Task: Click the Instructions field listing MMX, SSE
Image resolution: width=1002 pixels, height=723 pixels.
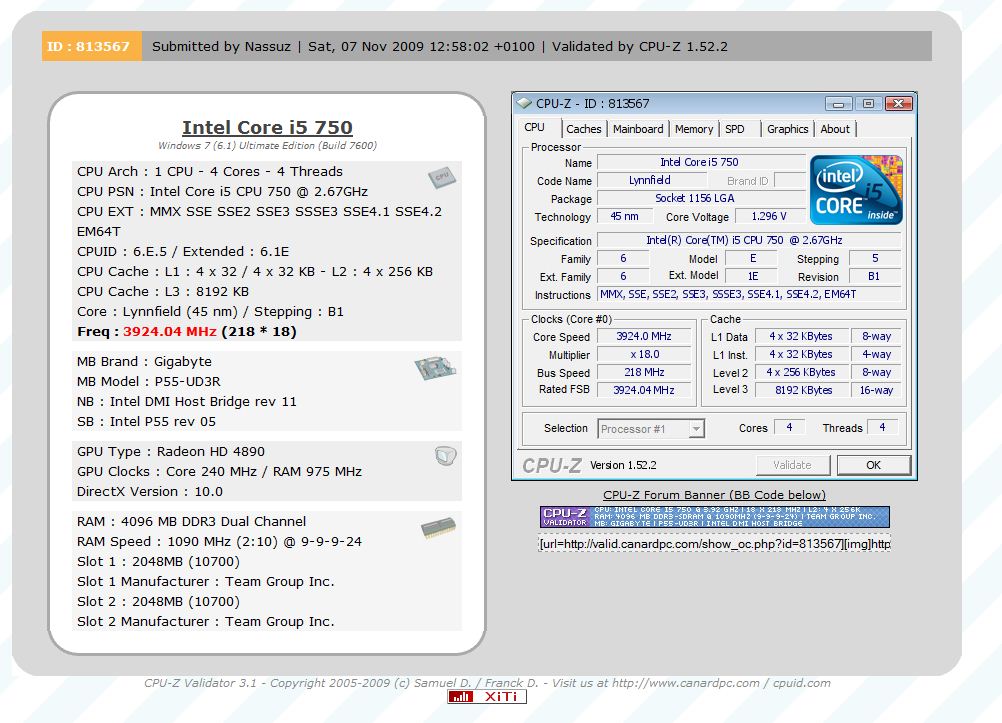Action: (749, 294)
